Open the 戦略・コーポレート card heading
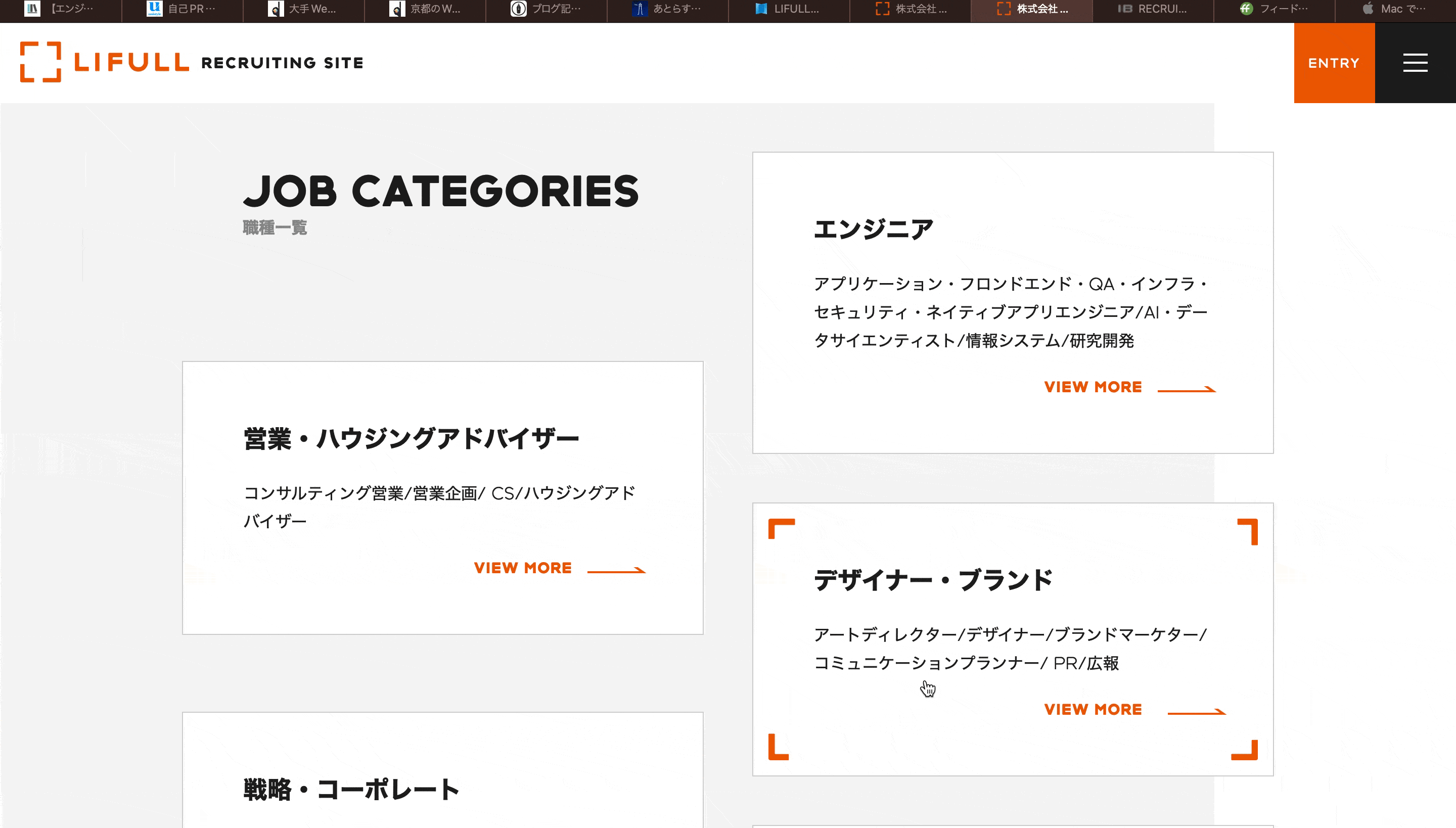Viewport: 1456px width, 828px height. click(351, 790)
